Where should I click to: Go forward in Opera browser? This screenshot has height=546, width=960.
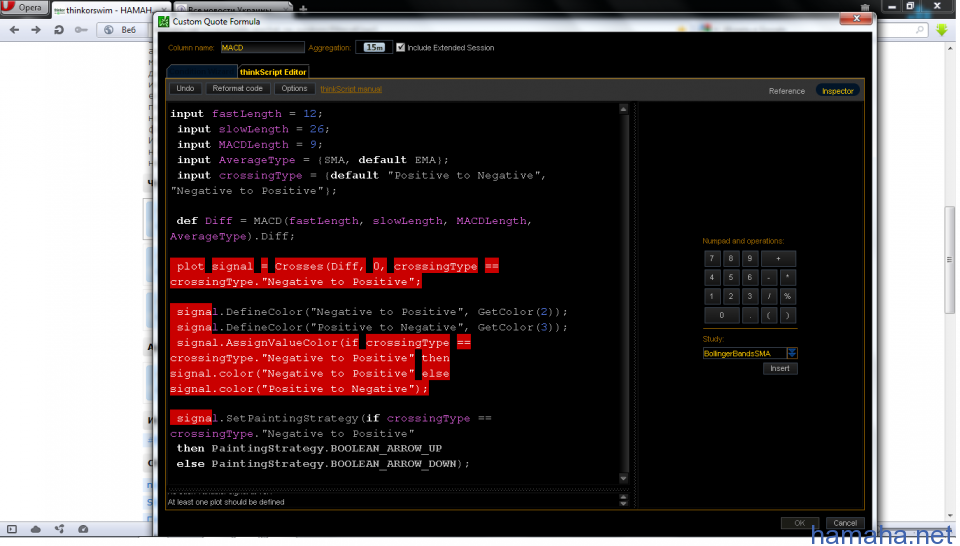pos(36,29)
